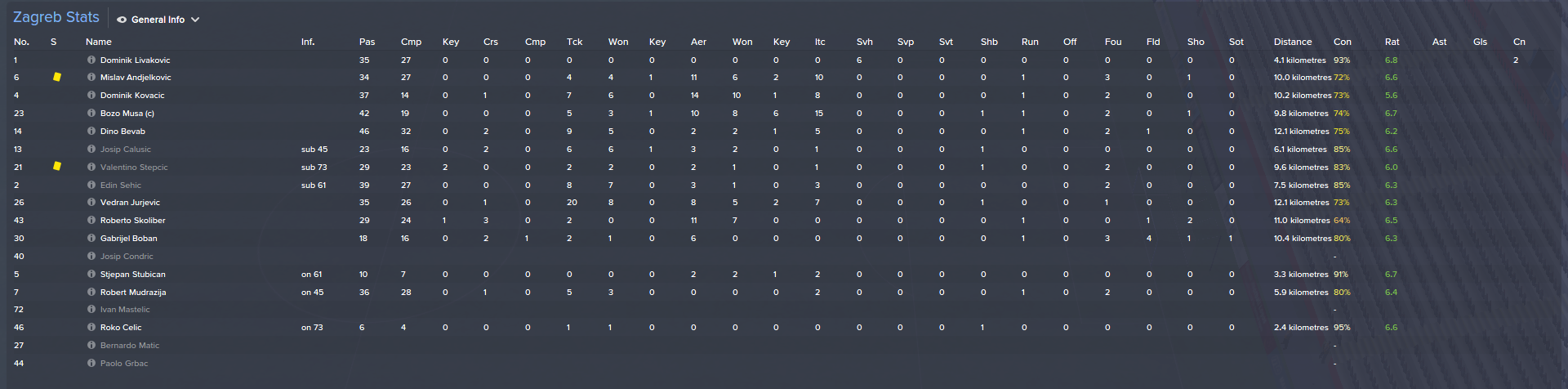Open Roberto Skoliber's player profile
Screen dimensions: 1568x389
[x=132, y=221]
